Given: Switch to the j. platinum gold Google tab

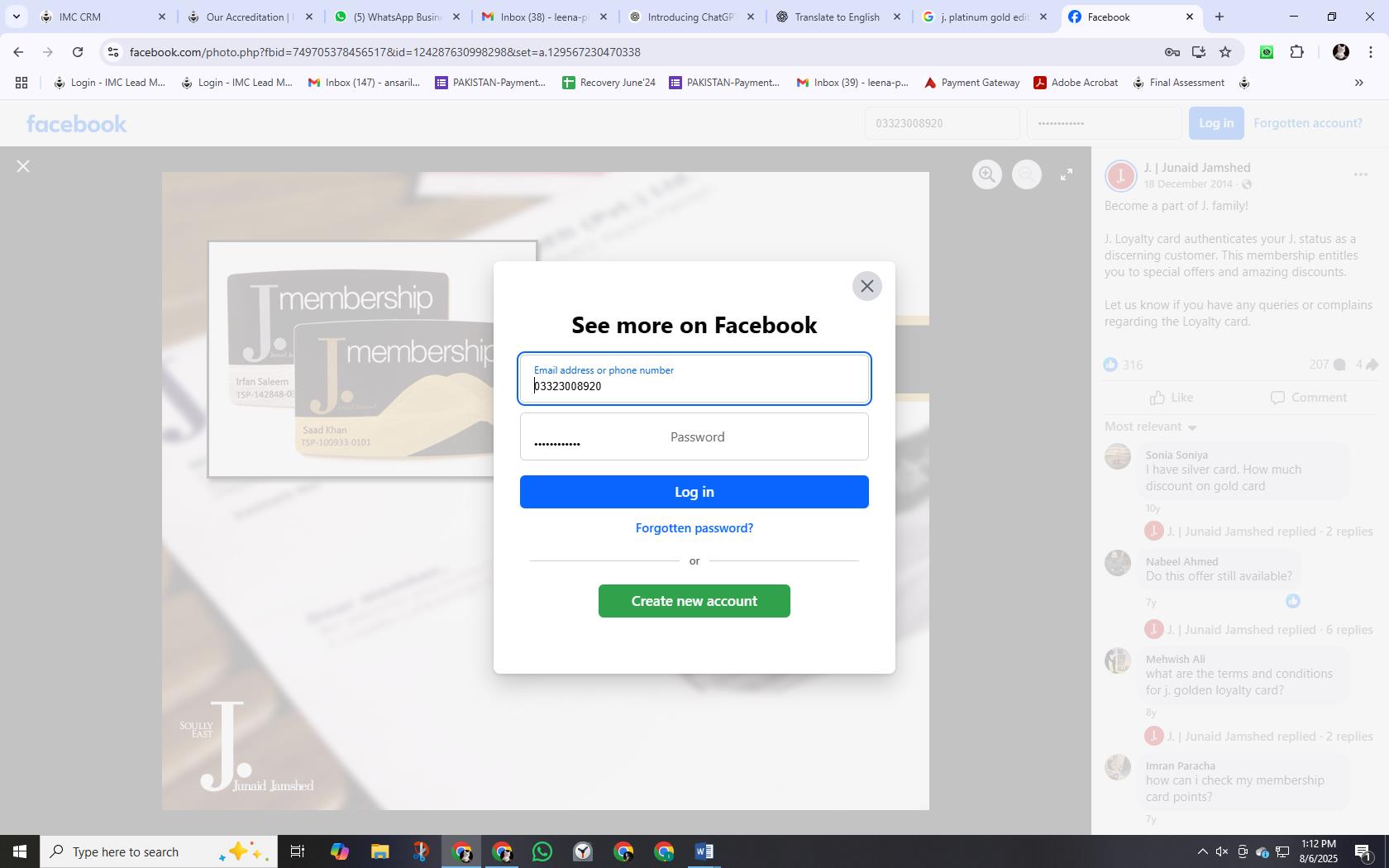Looking at the screenshot, I should click(984, 17).
